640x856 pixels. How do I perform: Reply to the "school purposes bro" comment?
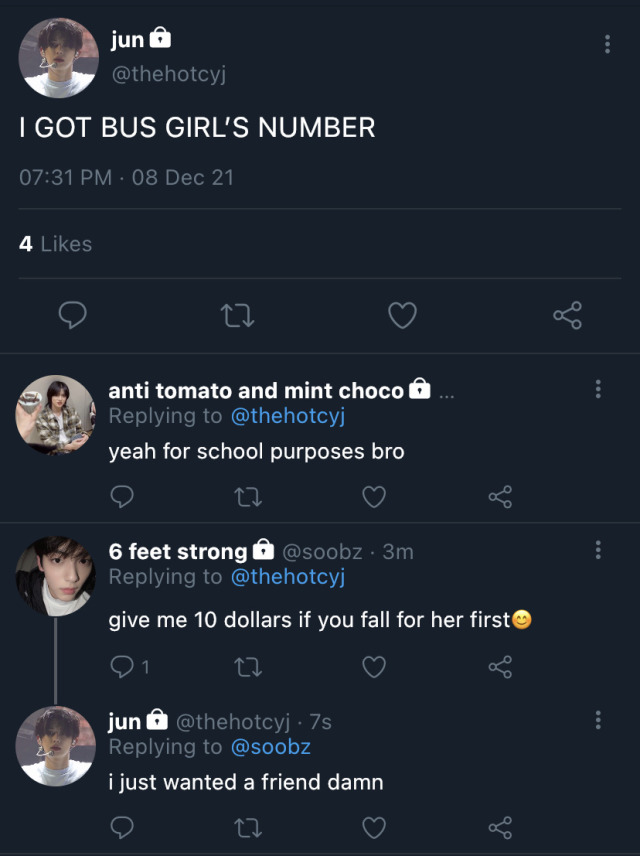pyautogui.click(x=122, y=497)
